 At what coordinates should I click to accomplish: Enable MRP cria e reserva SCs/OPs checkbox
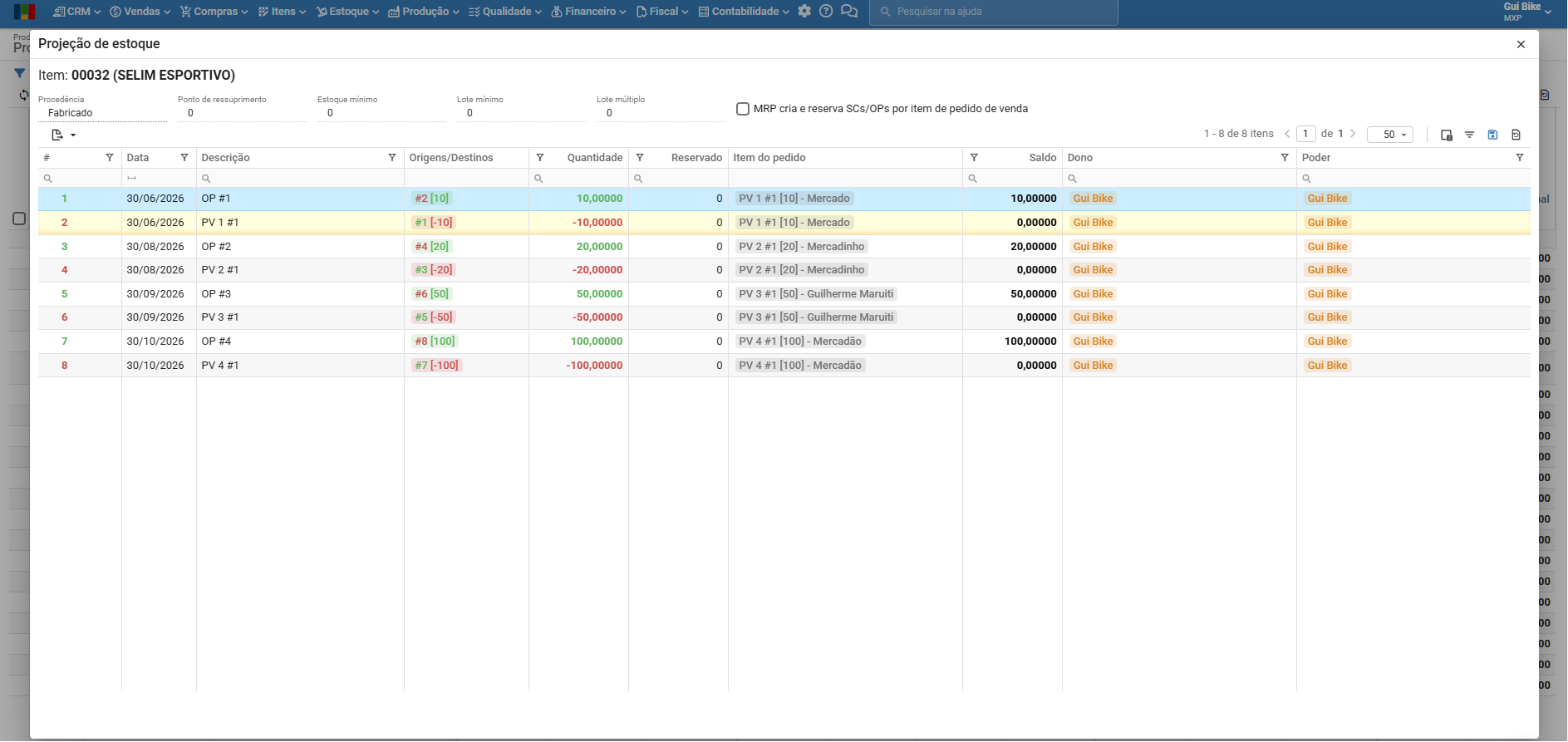743,109
